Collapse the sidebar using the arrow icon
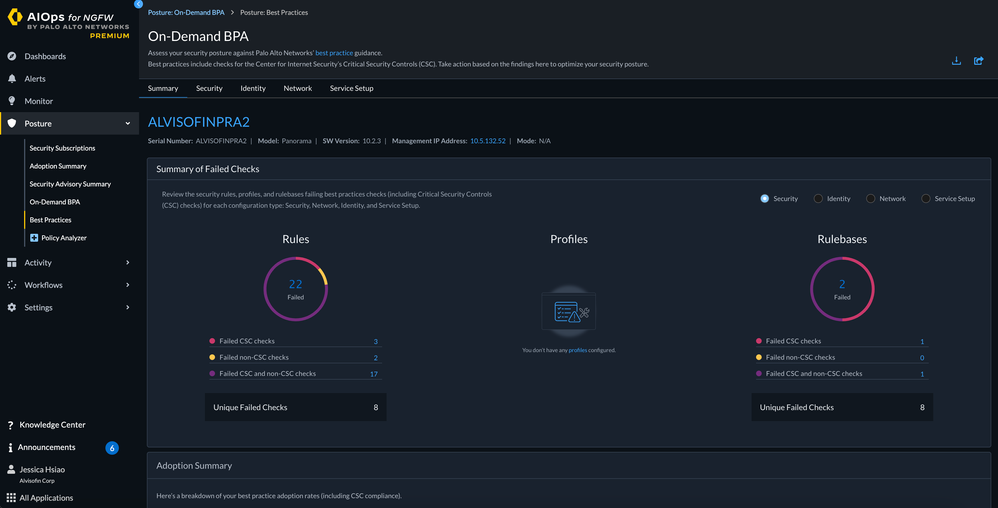Viewport: 998px width, 508px height. [138, 4]
